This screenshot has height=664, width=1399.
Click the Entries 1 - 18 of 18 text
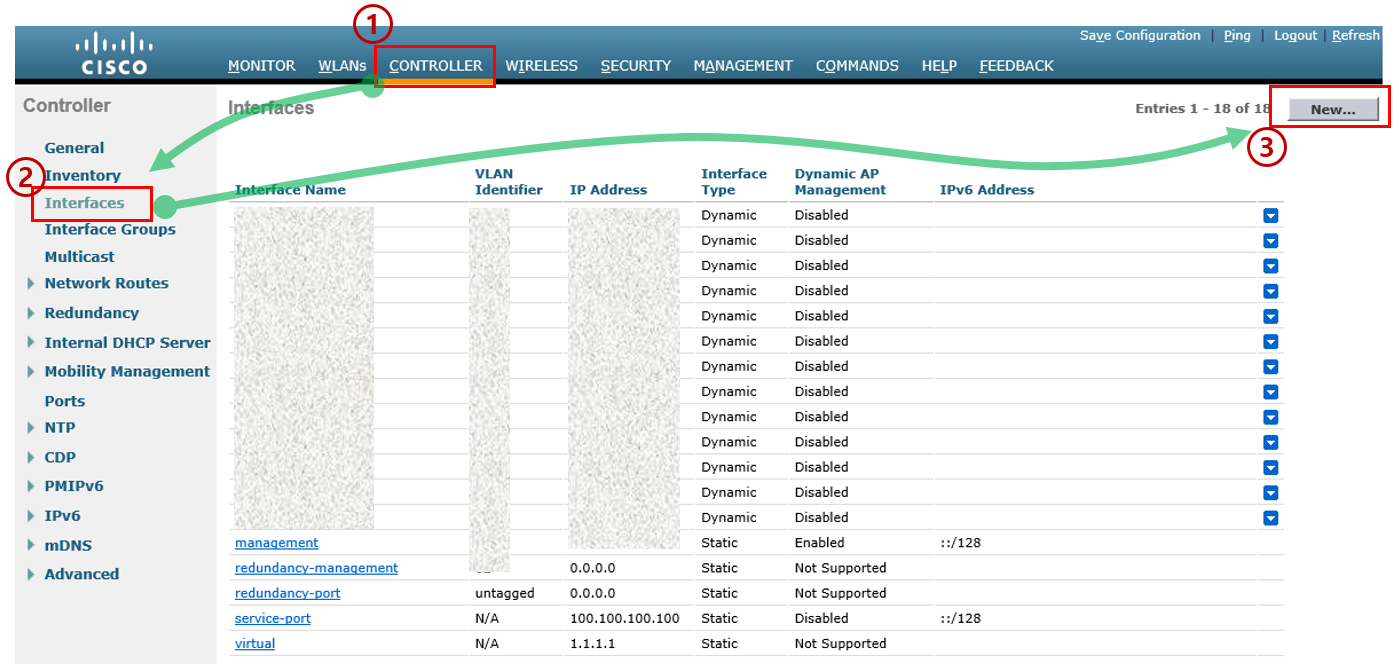tap(1203, 109)
